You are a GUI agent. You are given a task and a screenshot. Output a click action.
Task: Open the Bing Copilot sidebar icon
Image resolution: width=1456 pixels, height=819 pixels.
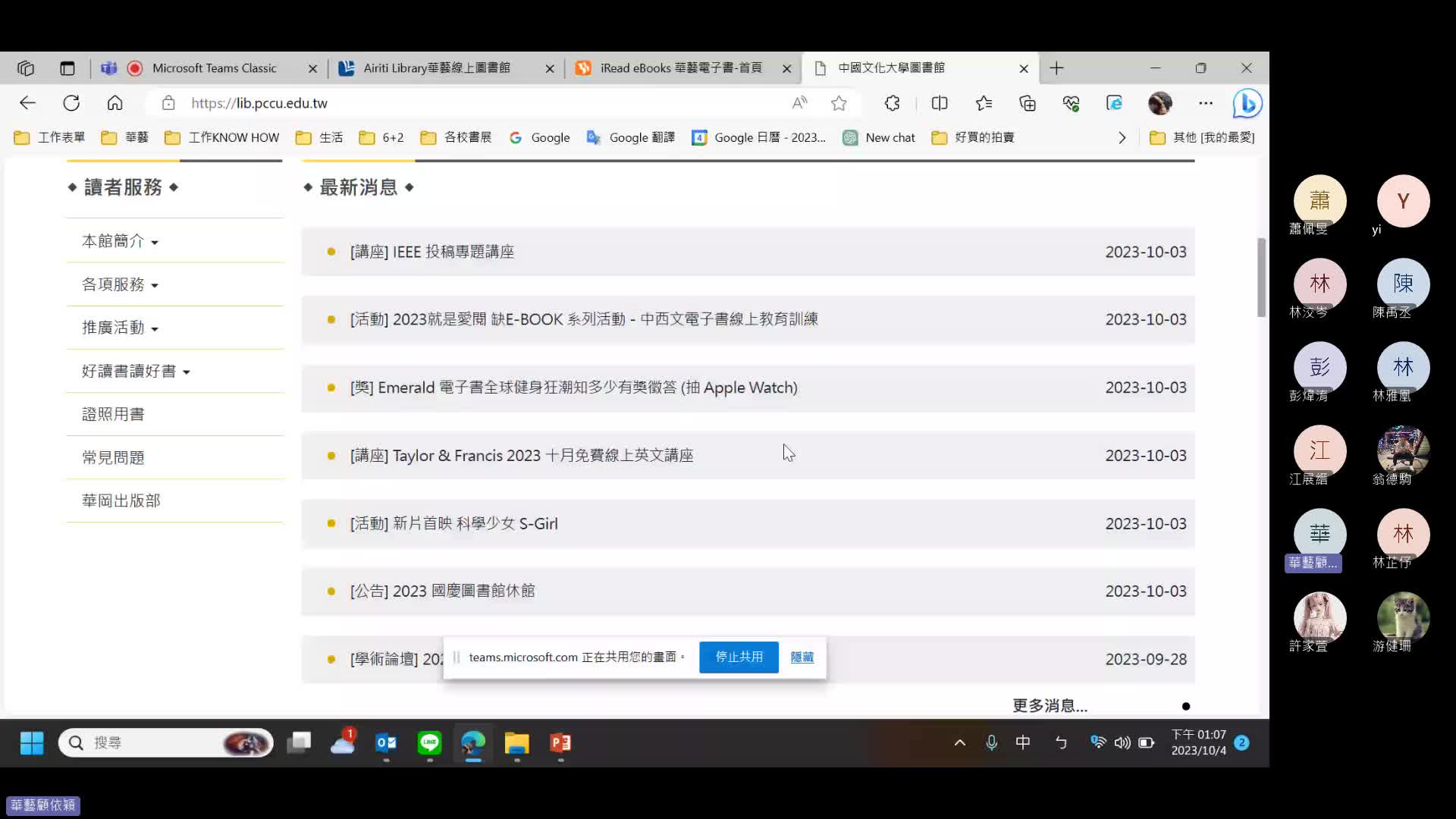tap(1247, 103)
